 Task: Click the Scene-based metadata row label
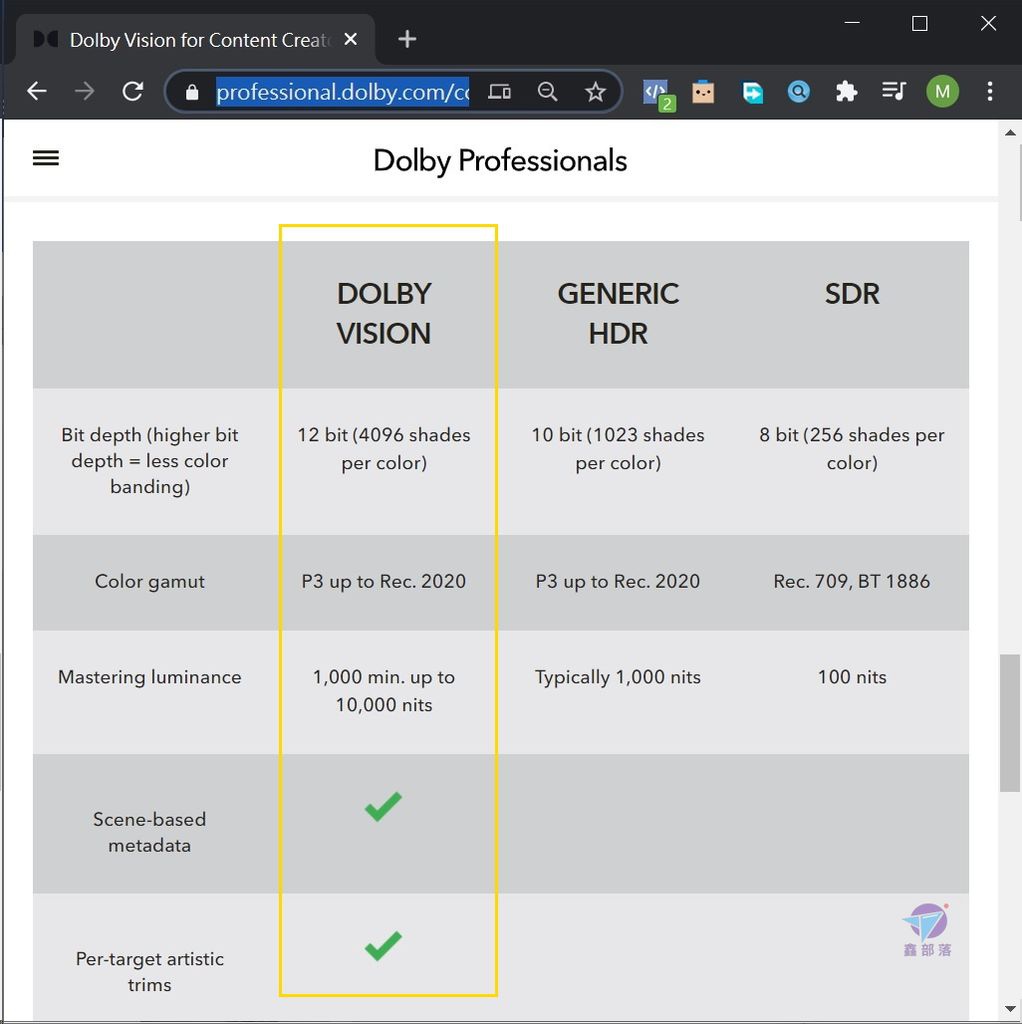pos(150,832)
